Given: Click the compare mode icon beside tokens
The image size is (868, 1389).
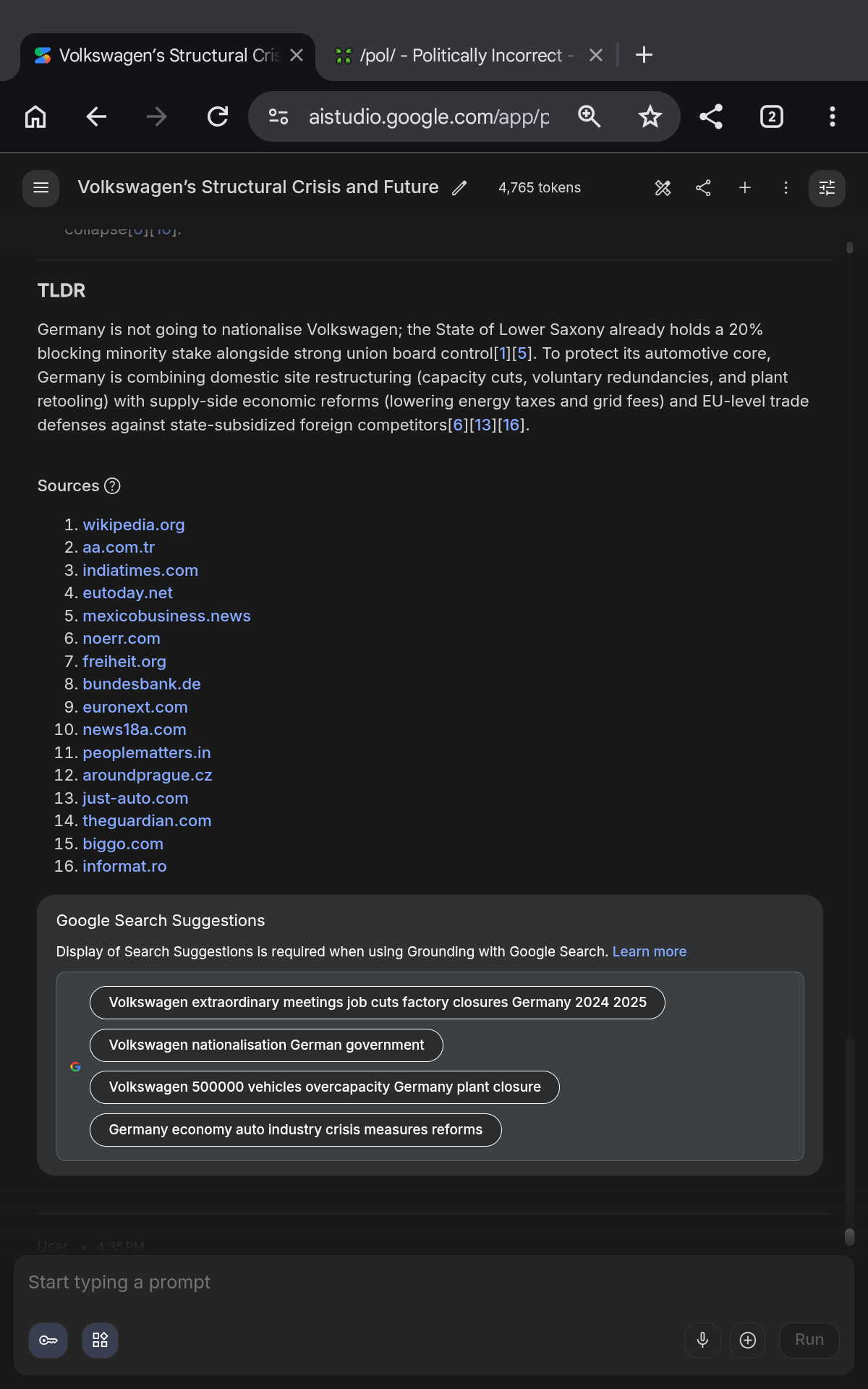Looking at the screenshot, I should pos(663,188).
